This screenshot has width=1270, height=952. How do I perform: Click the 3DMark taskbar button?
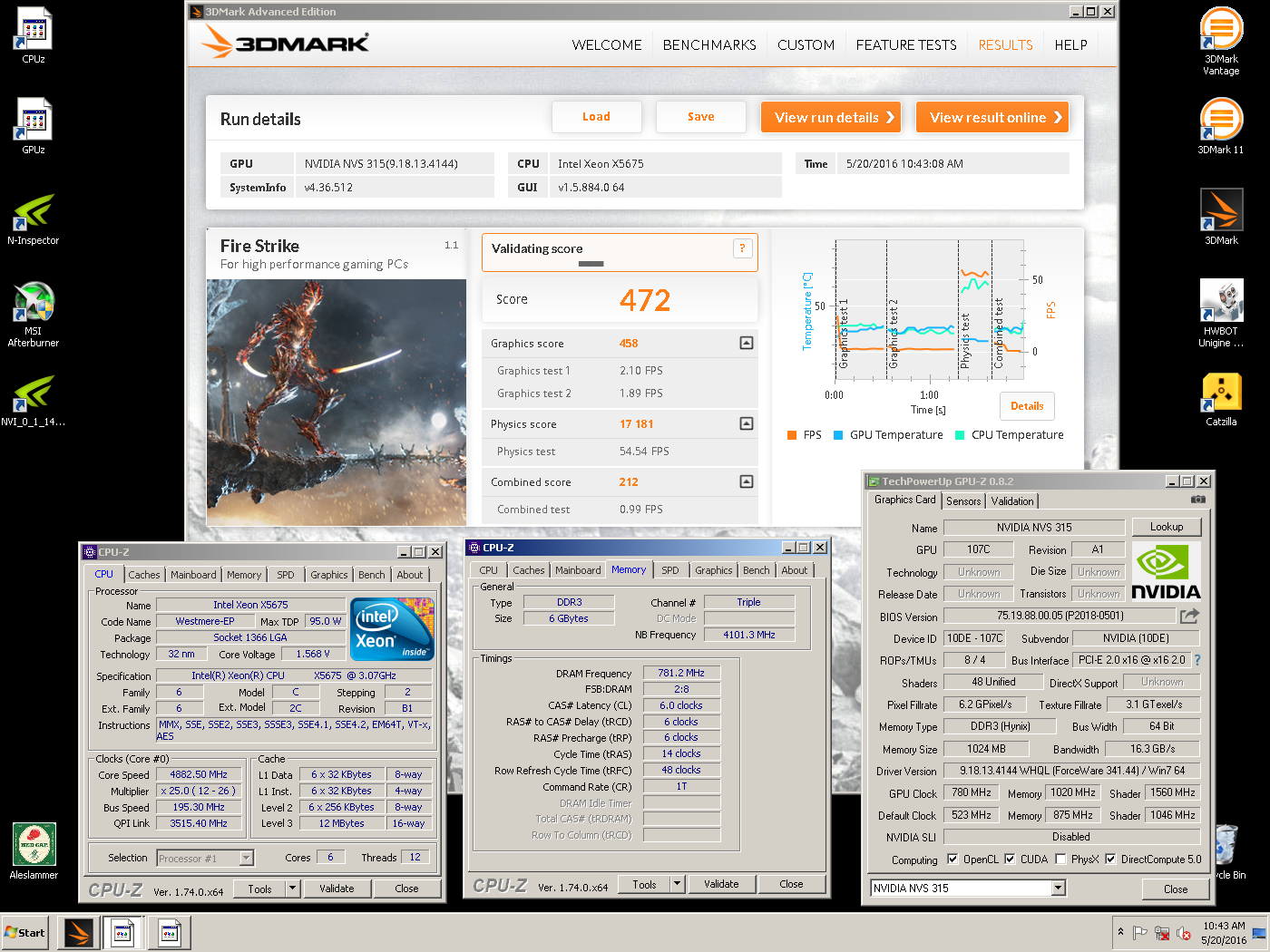click(79, 932)
